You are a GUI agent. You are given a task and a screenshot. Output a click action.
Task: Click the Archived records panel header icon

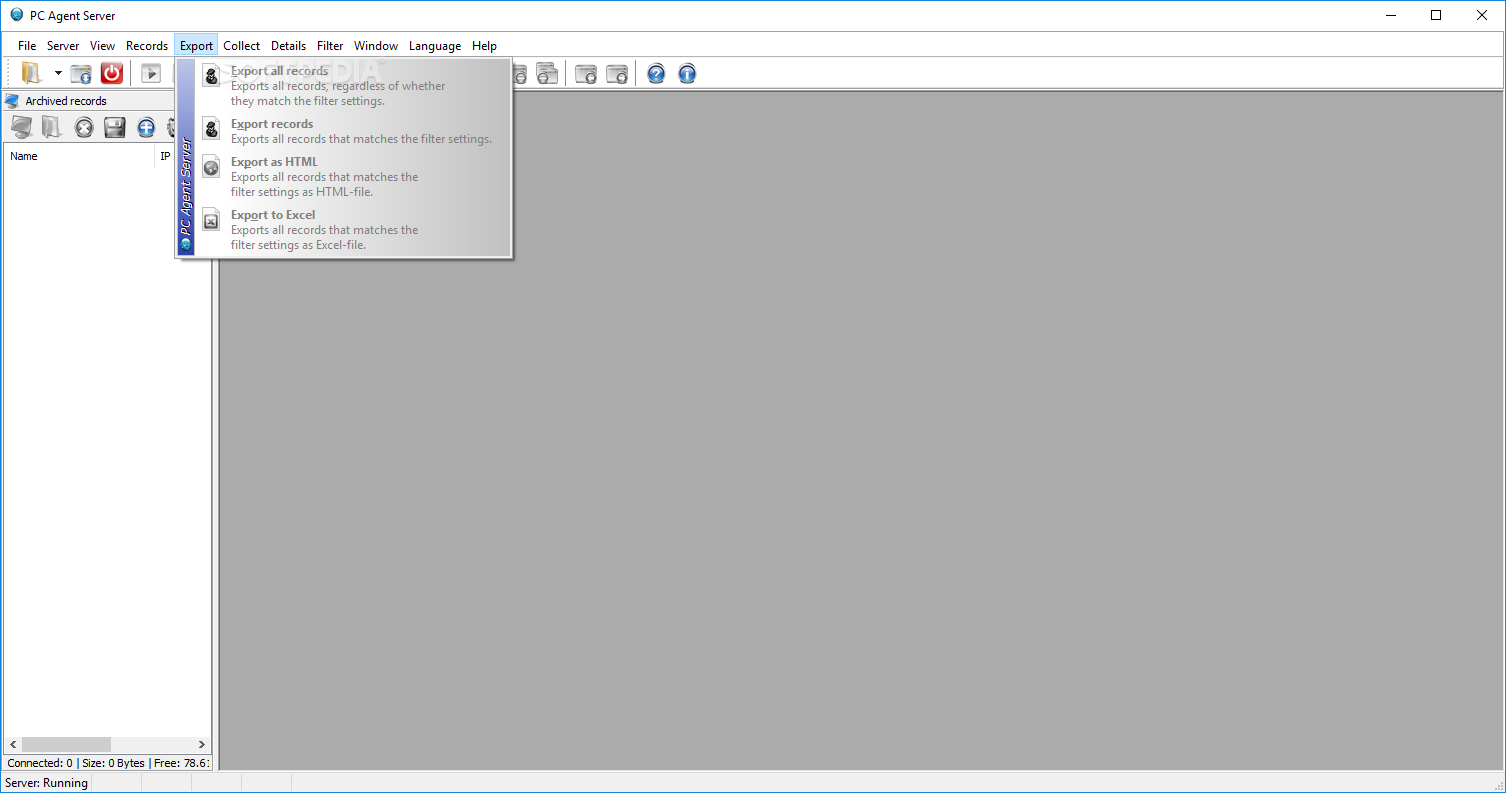(x=12, y=101)
